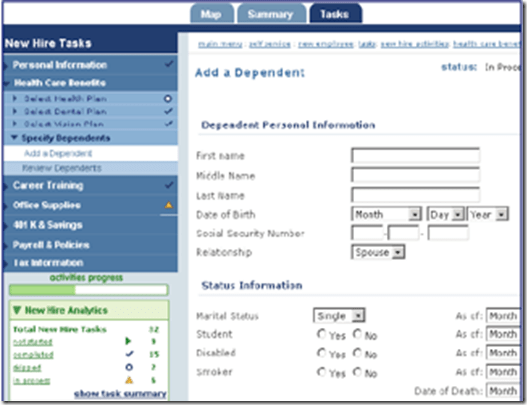Switch to the Map tab
Viewport: 527px width, 405px height.
[x=211, y=14]
